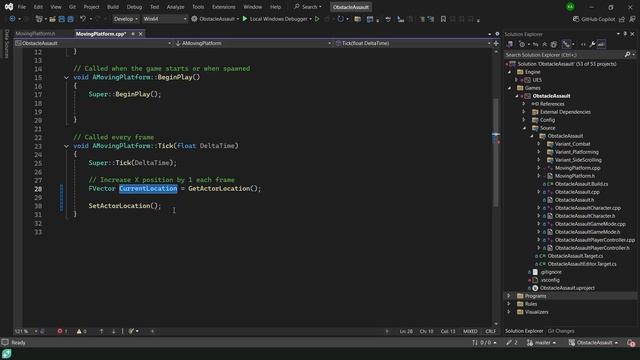640x360 pixels.
Task: Open the Build menu
Action: click(x=113, y=7)
